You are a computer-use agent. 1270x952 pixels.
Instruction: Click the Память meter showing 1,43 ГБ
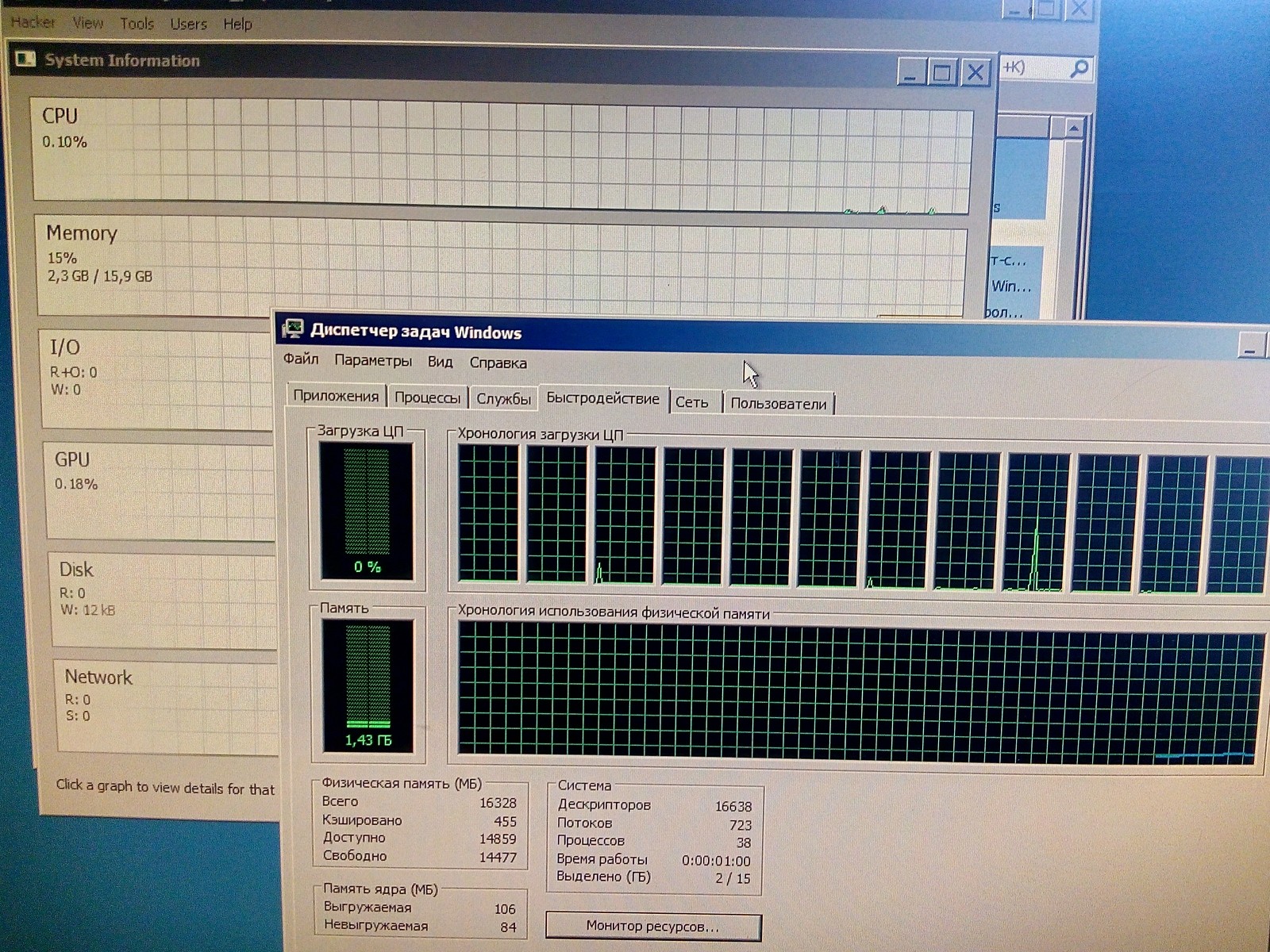[368, 686]
